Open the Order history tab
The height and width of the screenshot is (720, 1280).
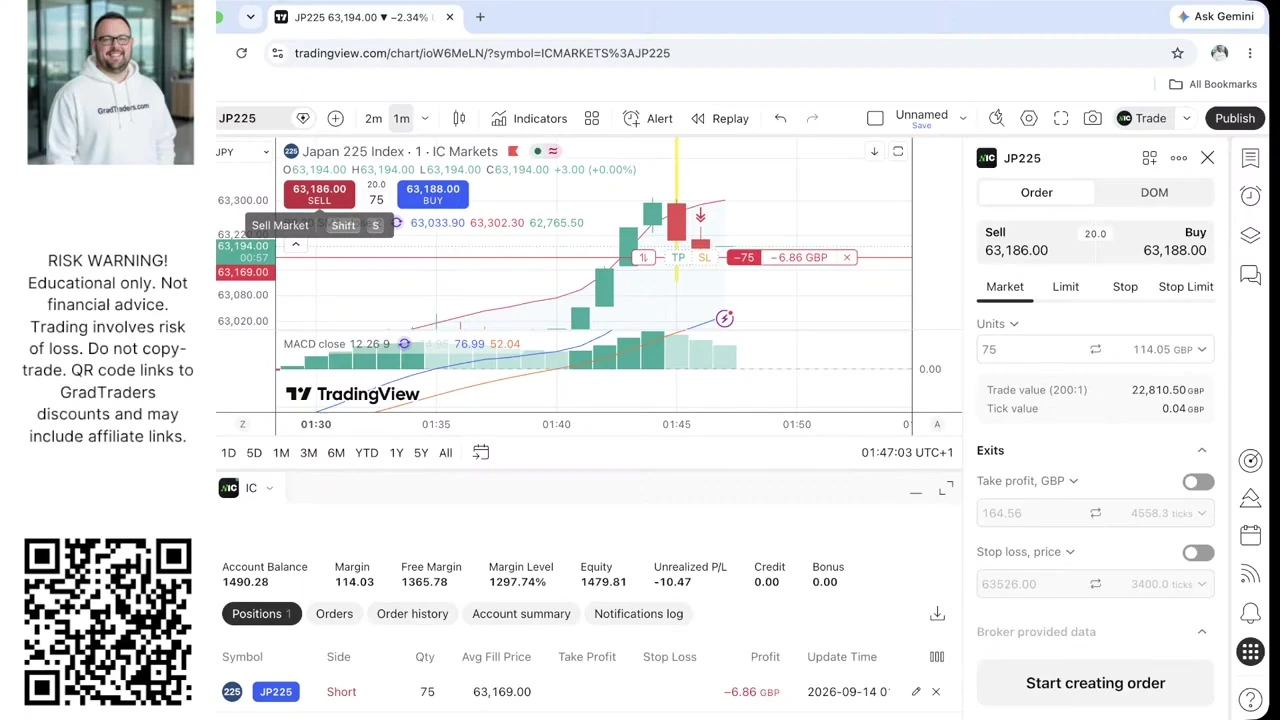coord(413,614)
